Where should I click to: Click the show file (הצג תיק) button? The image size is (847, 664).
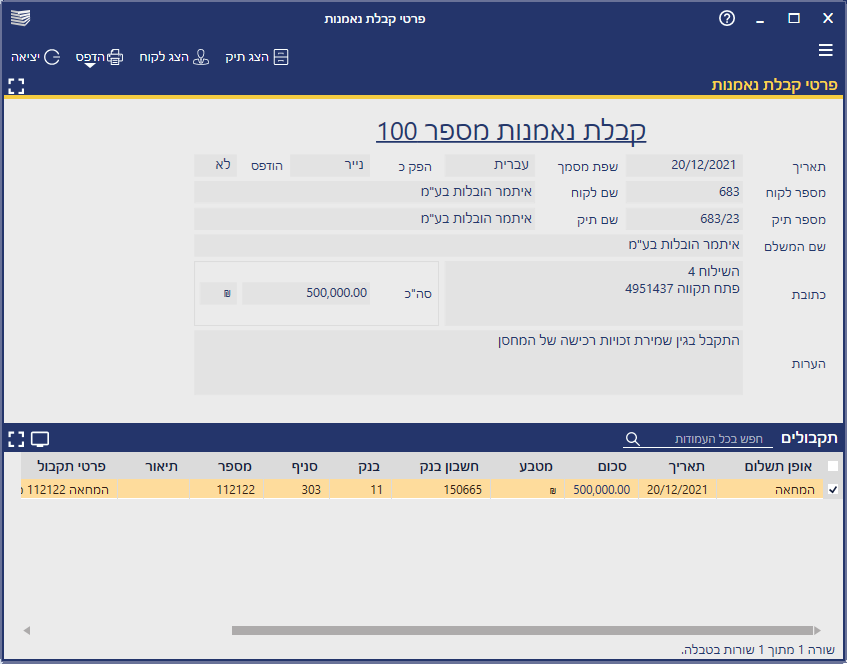[257, 57]
